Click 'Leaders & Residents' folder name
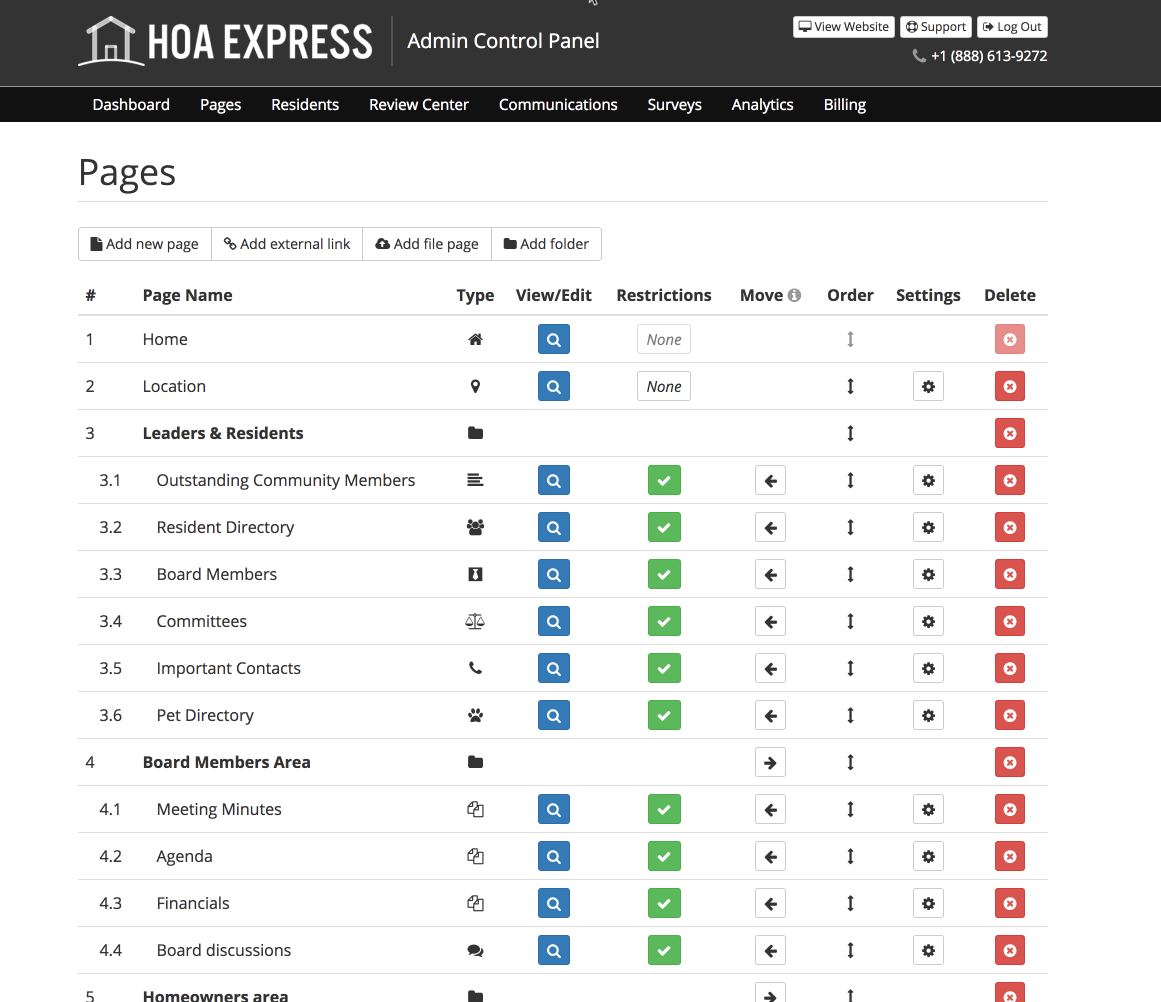This screenshot has width=1161, height=1002. [223, 433]
